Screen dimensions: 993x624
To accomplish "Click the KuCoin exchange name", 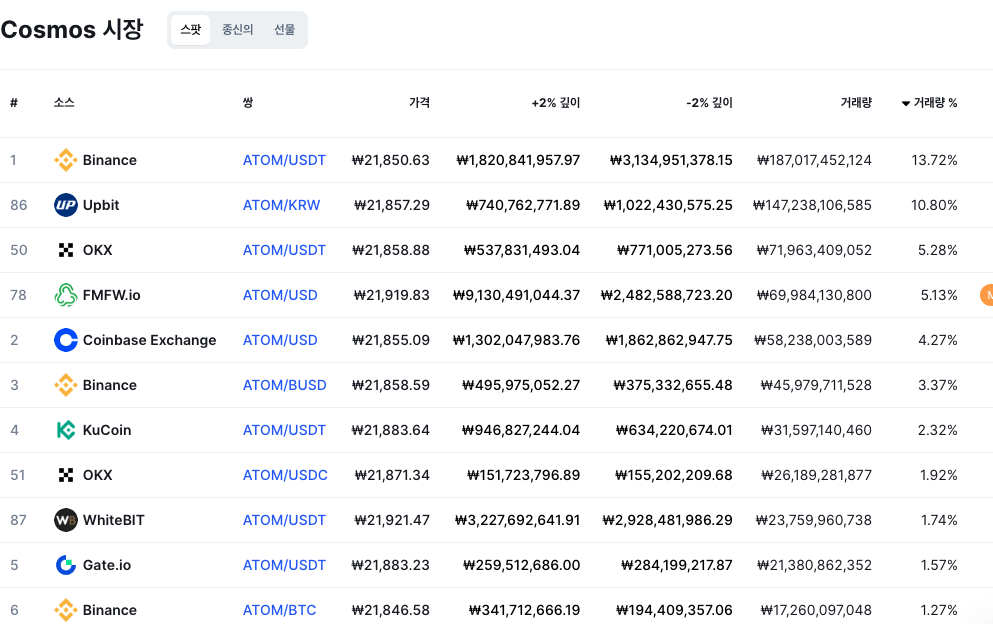I will (107, 430).
